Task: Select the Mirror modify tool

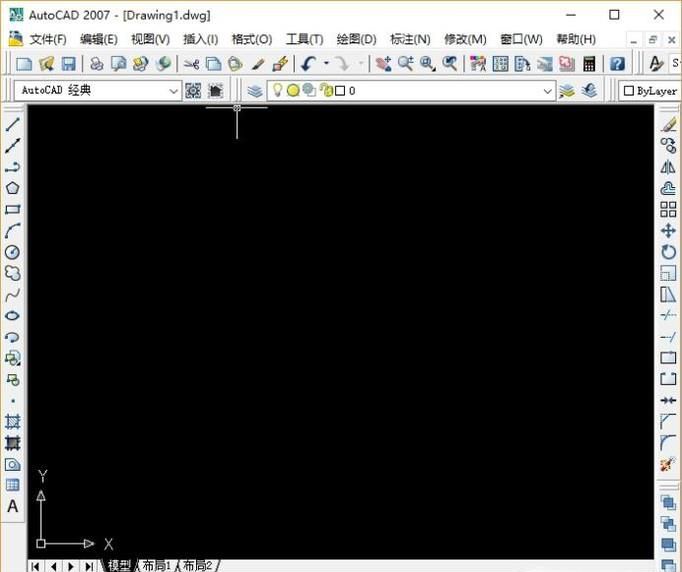Action: pyautogui.click(x=668, y=167)
